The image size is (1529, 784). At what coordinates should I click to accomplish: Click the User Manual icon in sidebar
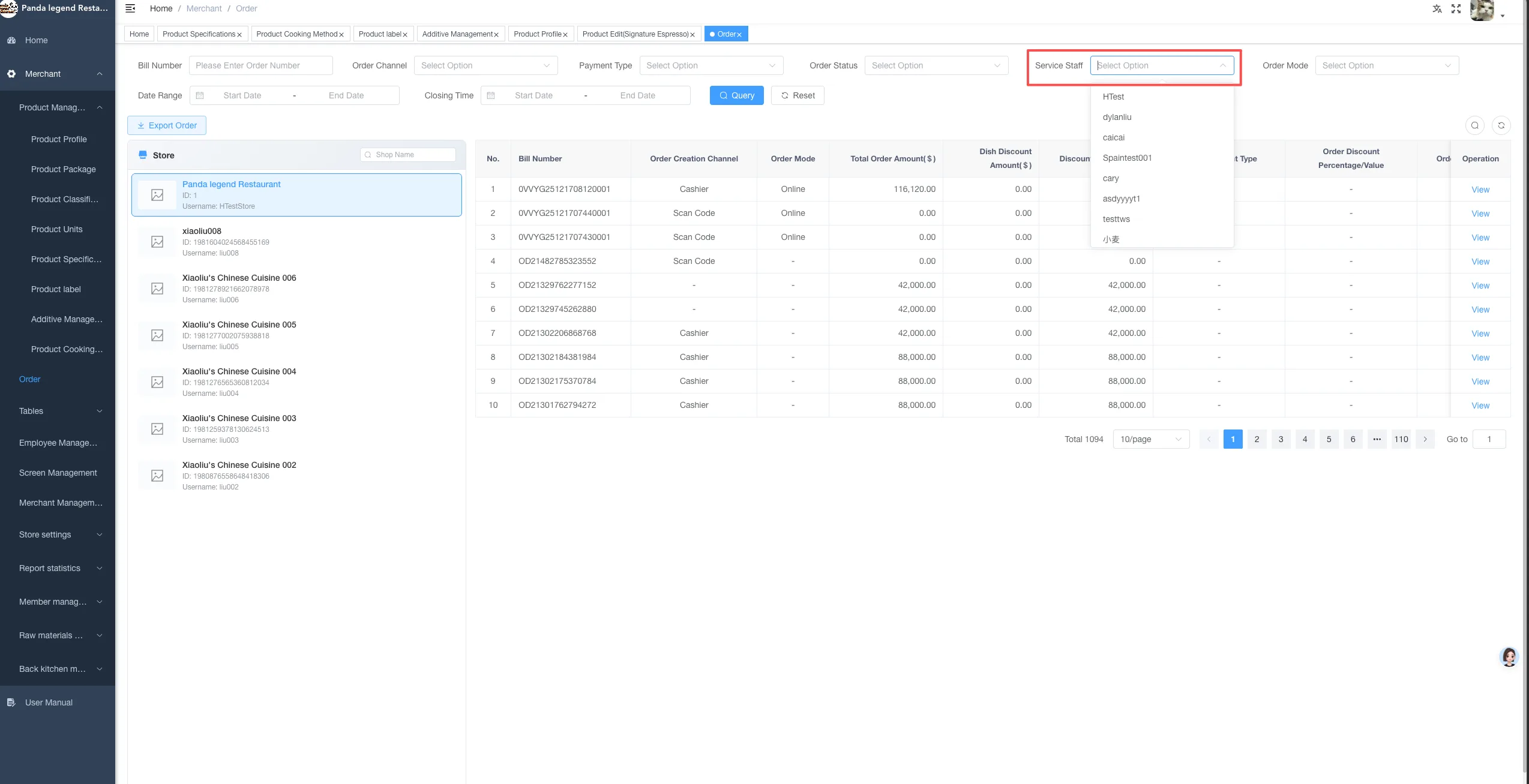[11, 702]
